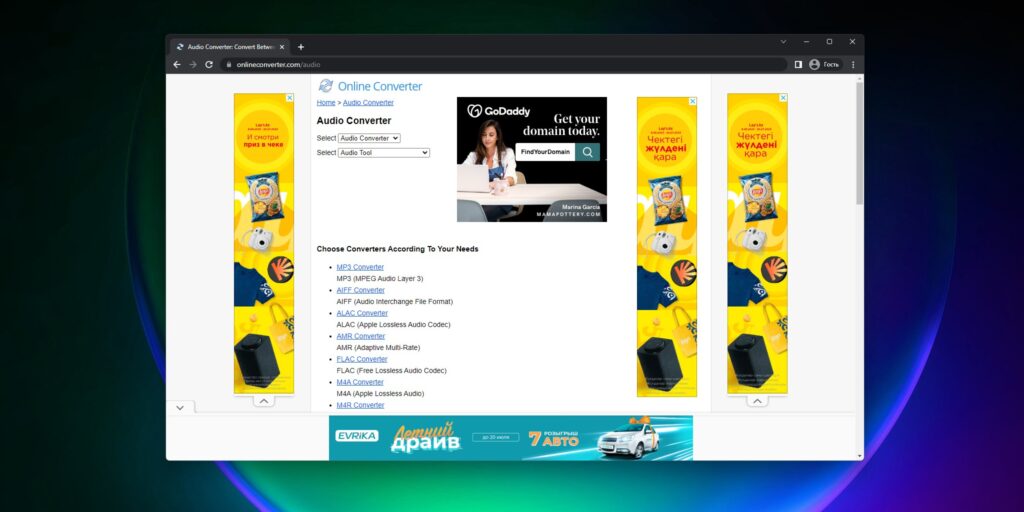Click the left Lay's ad banner image
The width and height of the screenshot is (1024, 512).
(x=264, y=244)
